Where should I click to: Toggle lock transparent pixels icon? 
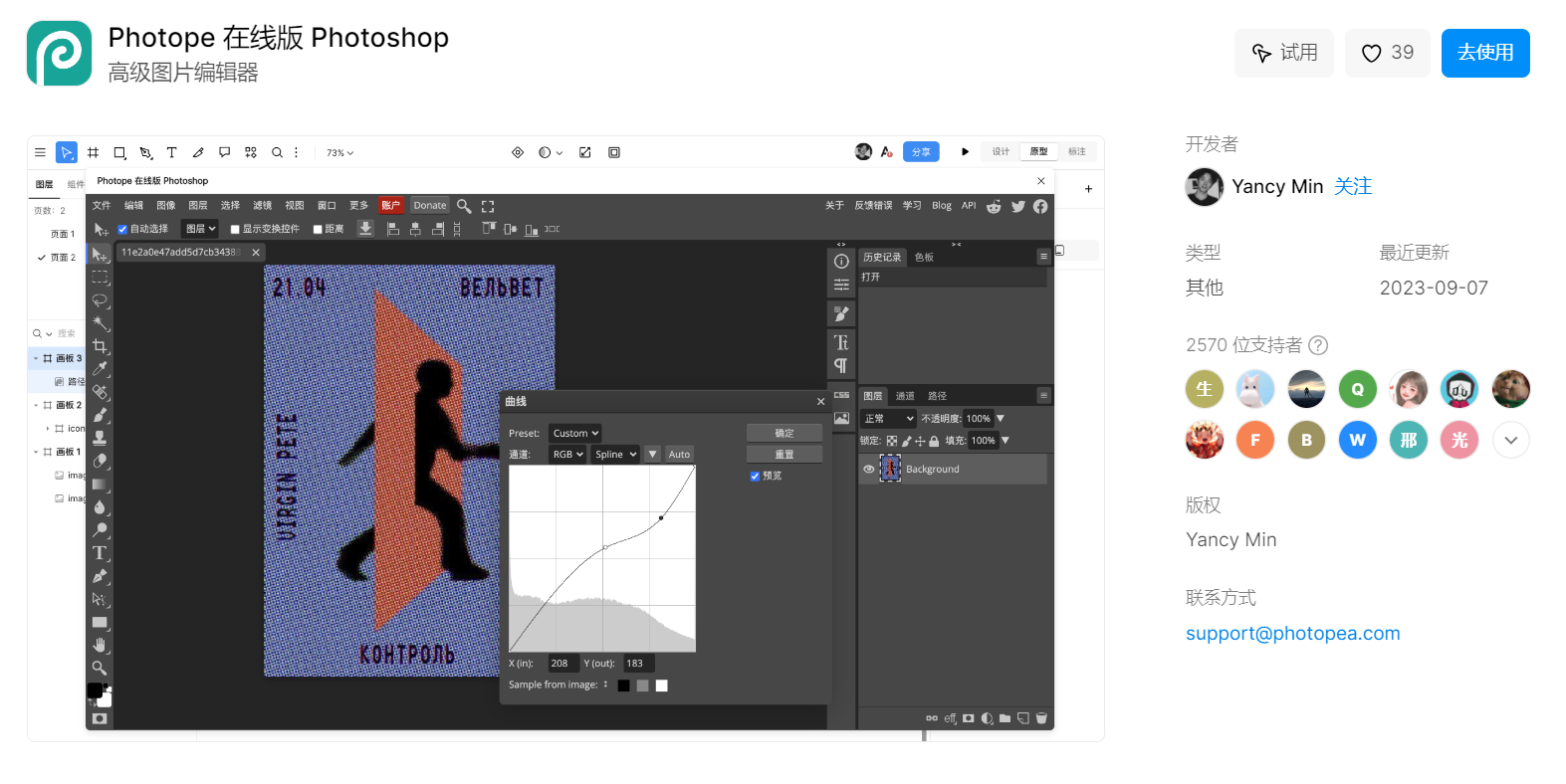click(892, 441)
